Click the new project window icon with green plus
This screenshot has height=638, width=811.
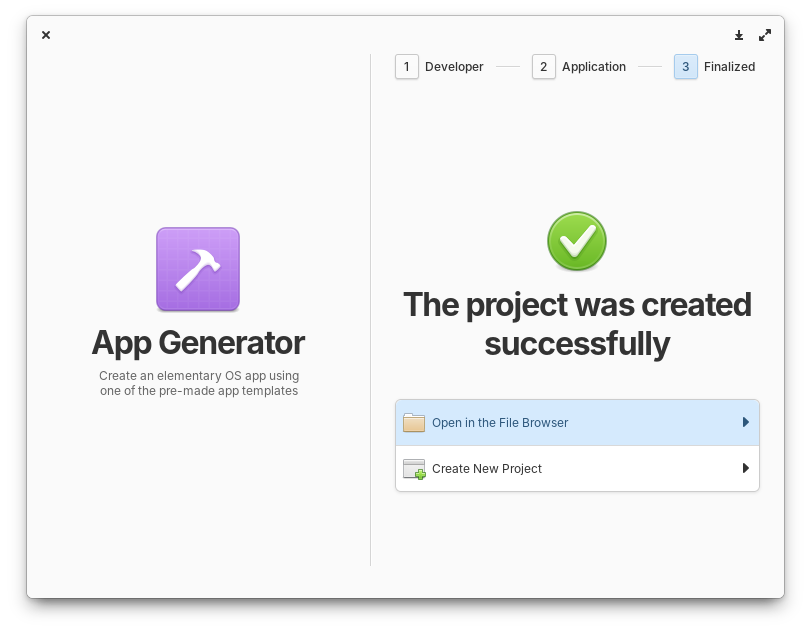[414, 469]
